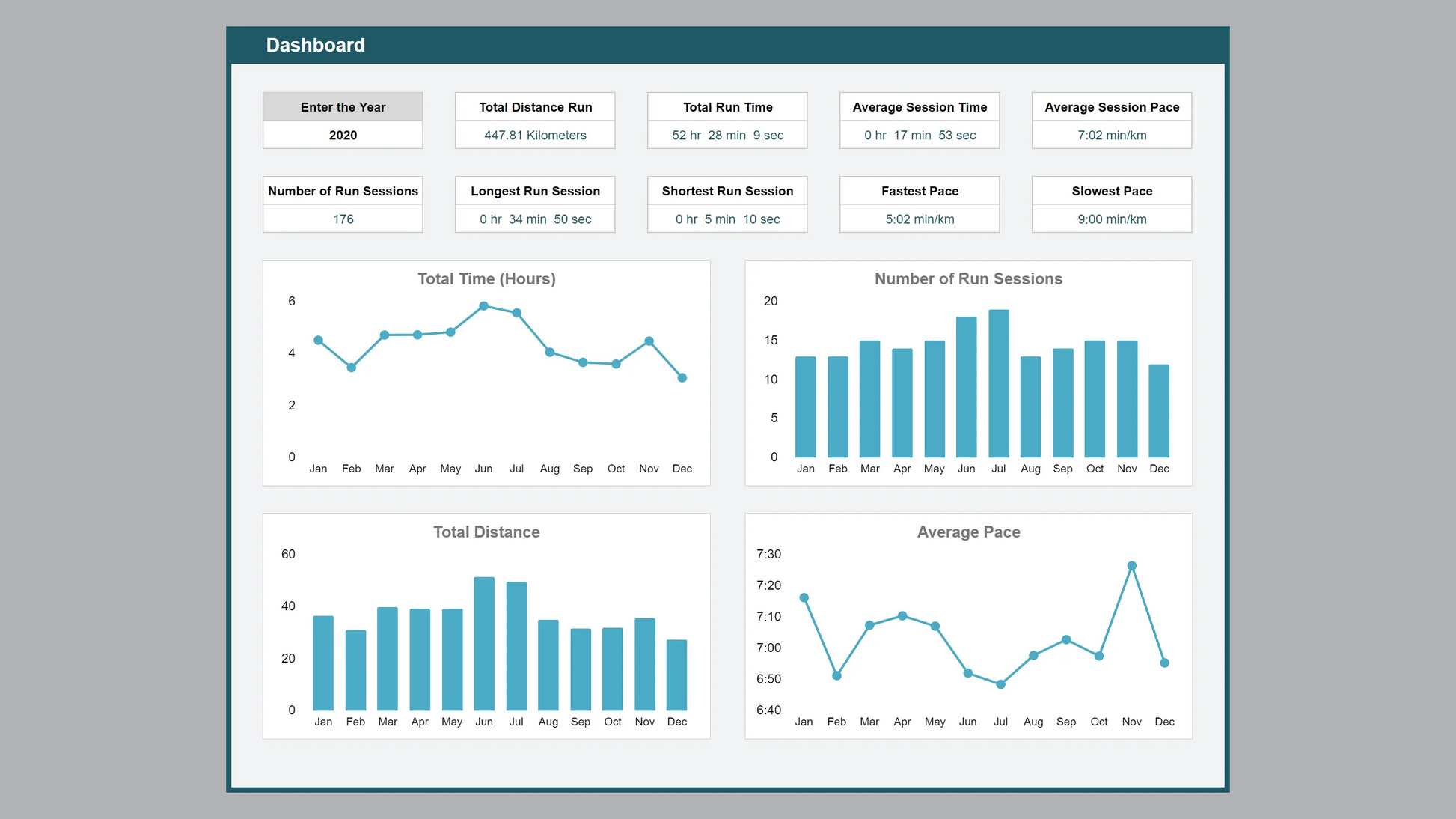Click the Total Time (Hours) chart title
Screen dimensions: 1456x819
(x=486, y=278)
